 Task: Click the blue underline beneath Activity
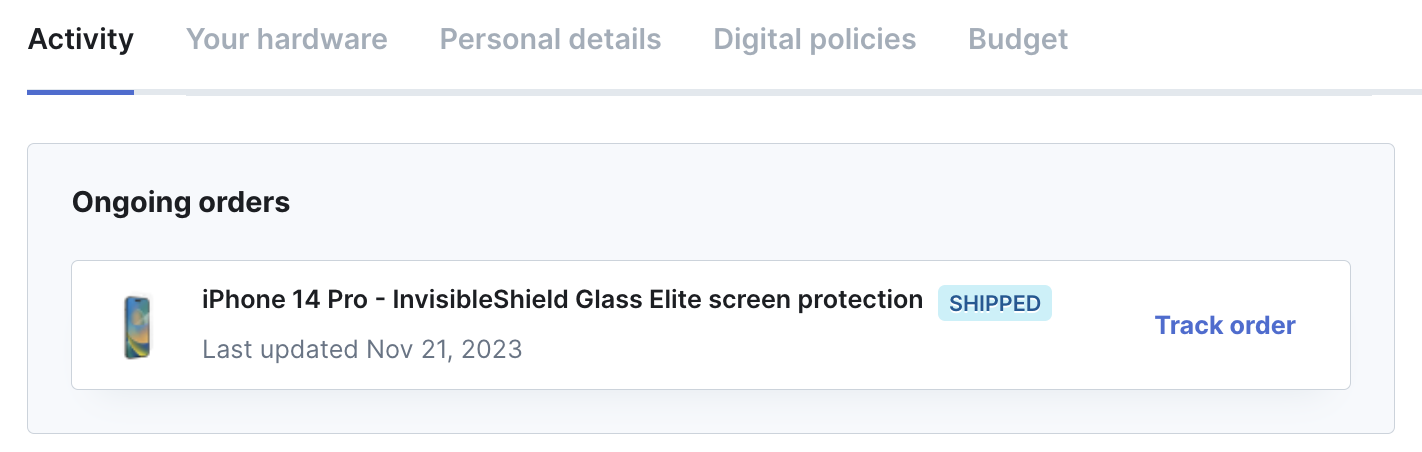[x=81, y=92]
